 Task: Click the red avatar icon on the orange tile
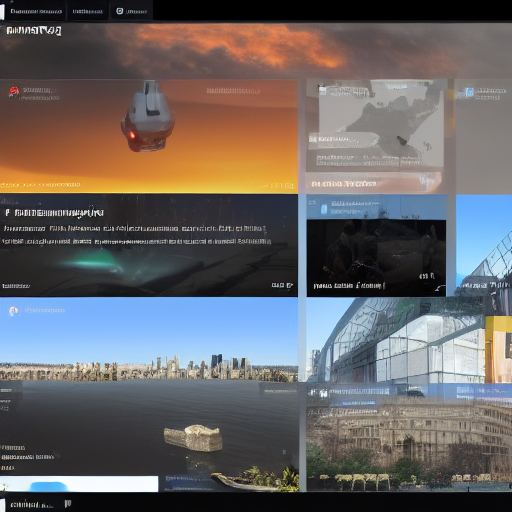click(14, 92)
